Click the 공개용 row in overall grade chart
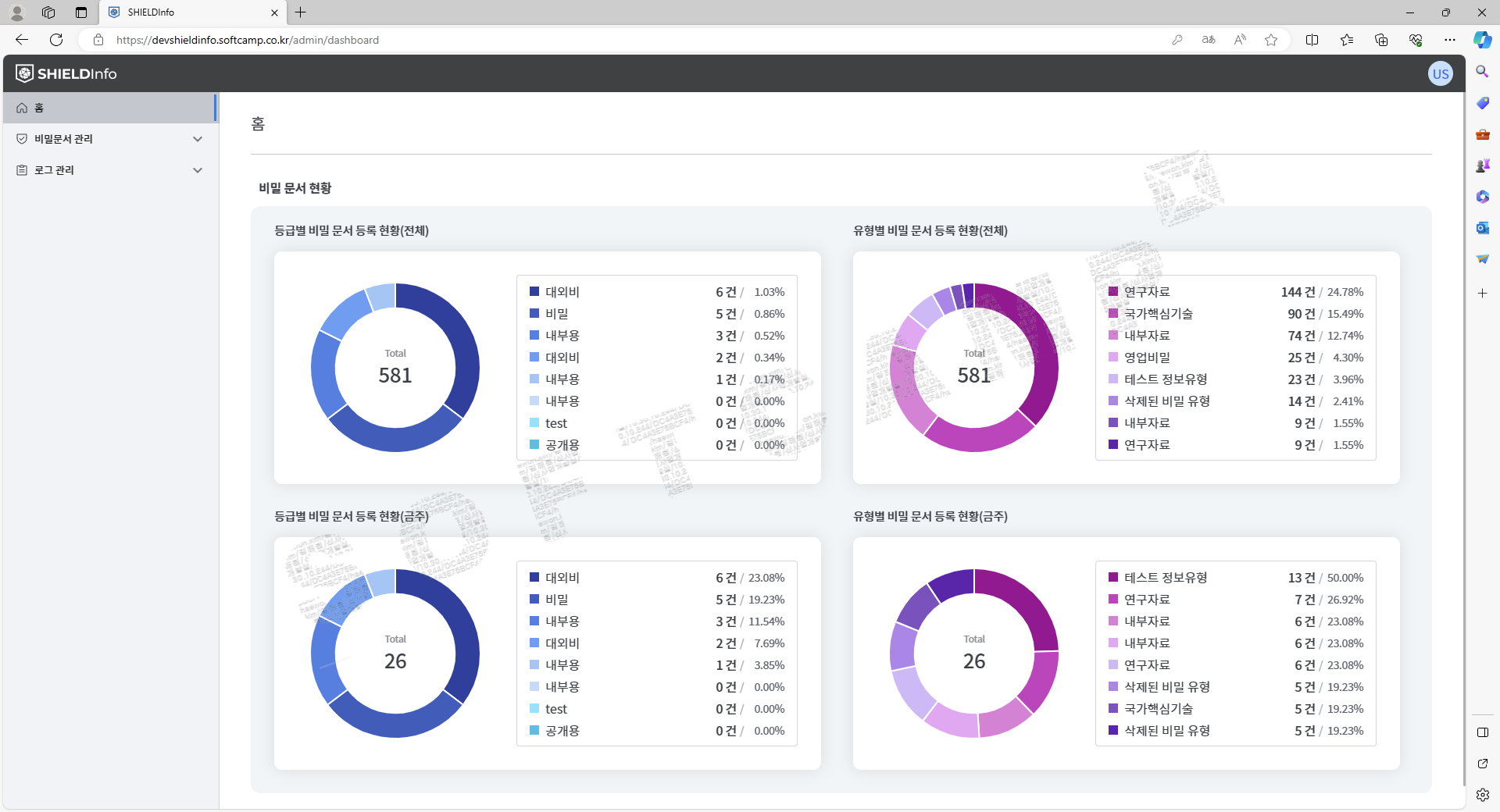The image size is (1500, 812). pyautogui.click(x=657, y=445)
